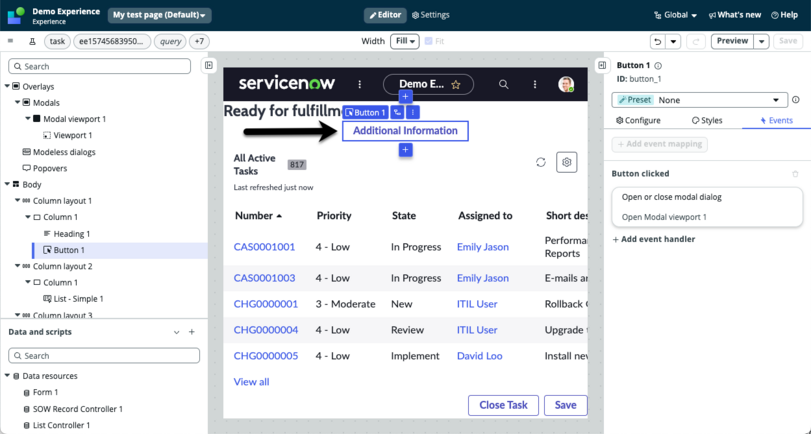Viewport: 811px width, 434px height.
Task: Click the +7 parameters pill
Action: click(200, 41)
